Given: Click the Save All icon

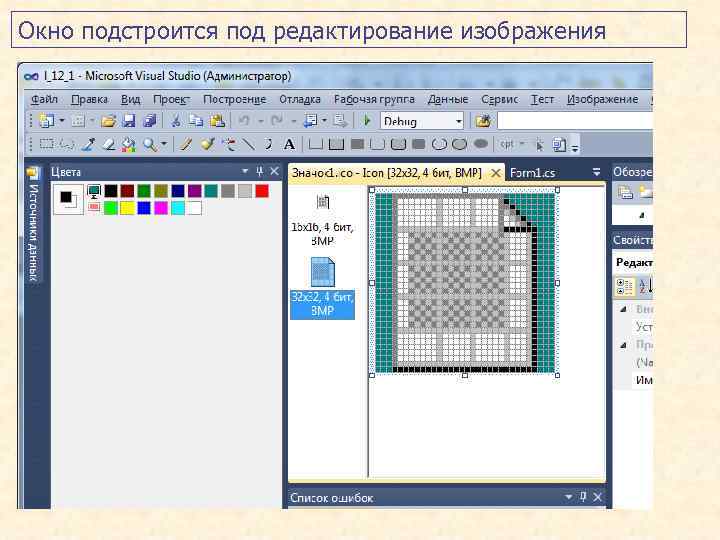Looking at the screenshot, I should pyautogui.click(x=150, y=121).
